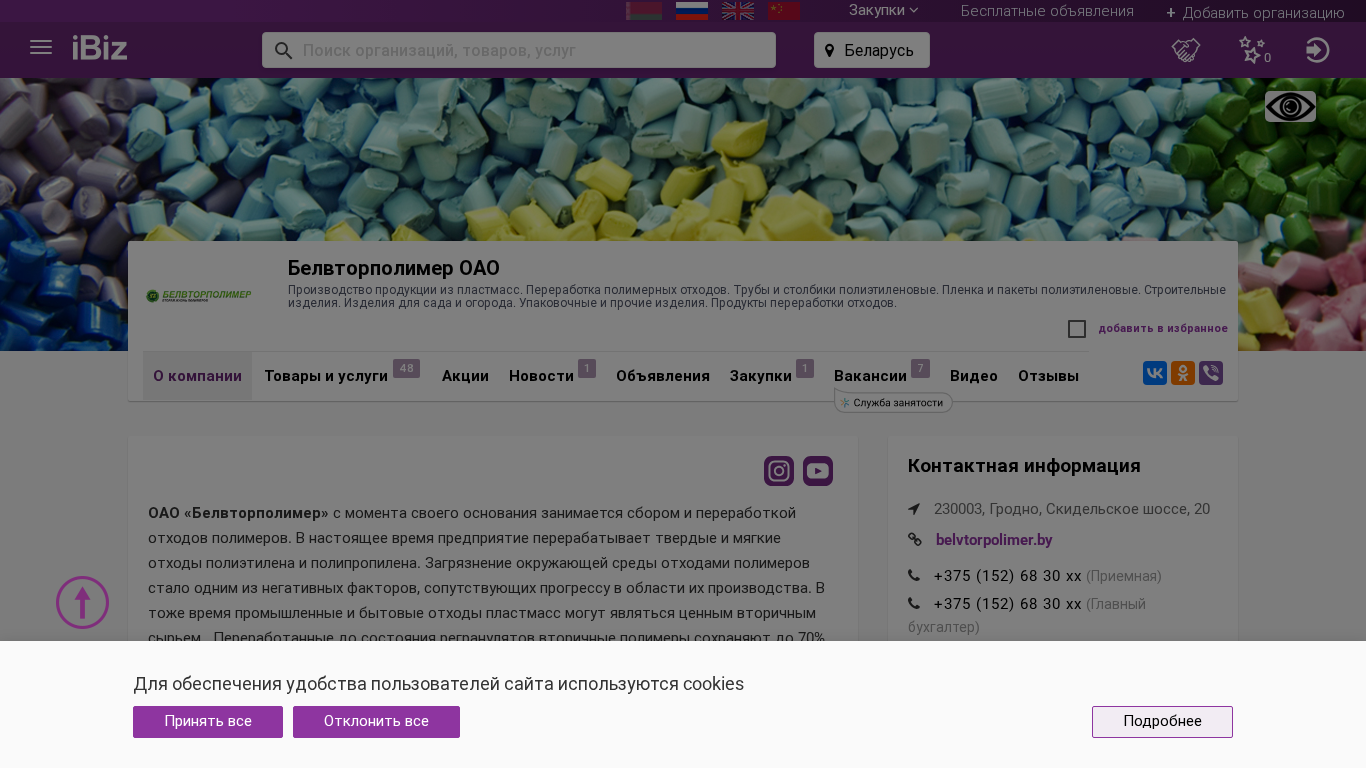Open Бесплатные объявления link
The height and width of the screenshot is (768, 1366).
coord(1047,11)
